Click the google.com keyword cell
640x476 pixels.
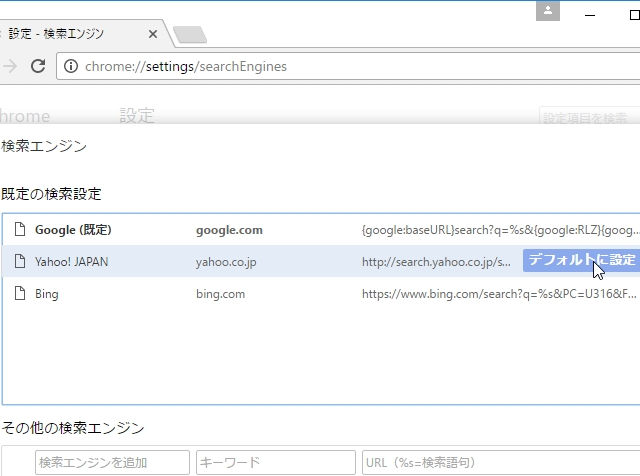coord(229,230)
